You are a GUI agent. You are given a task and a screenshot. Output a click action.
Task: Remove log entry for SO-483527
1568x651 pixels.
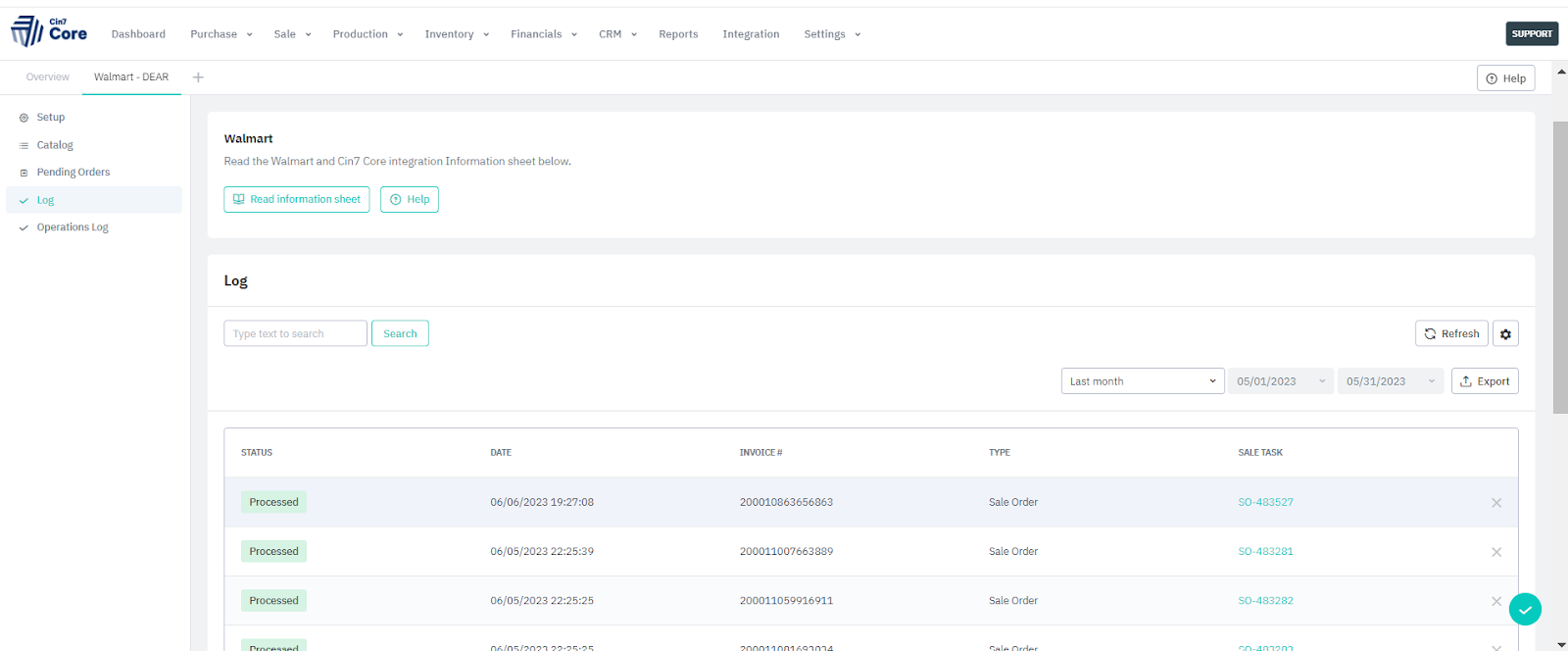pos(1495,503)
